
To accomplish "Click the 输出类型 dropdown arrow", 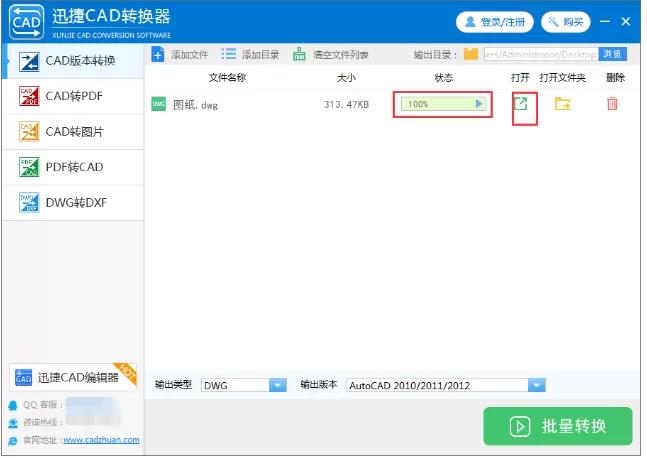I will (x=278, y=385).
